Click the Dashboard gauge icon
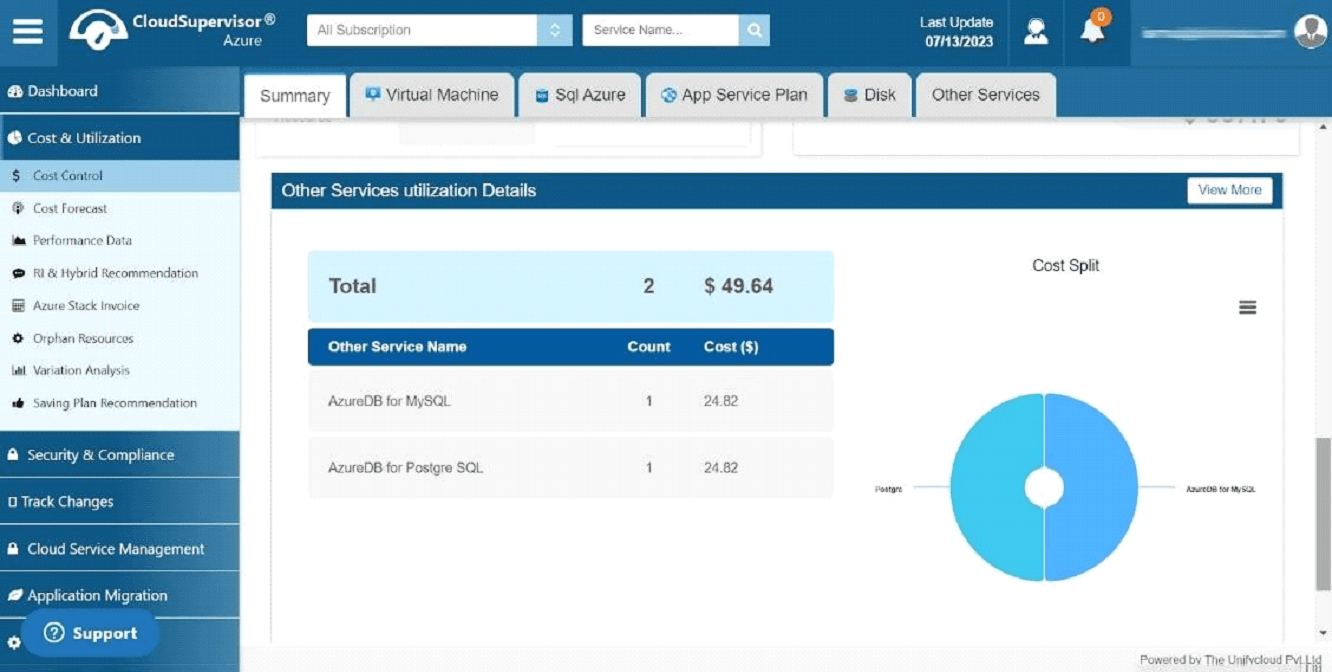This screenshot has width=1332, height=672. coord(15,92)
